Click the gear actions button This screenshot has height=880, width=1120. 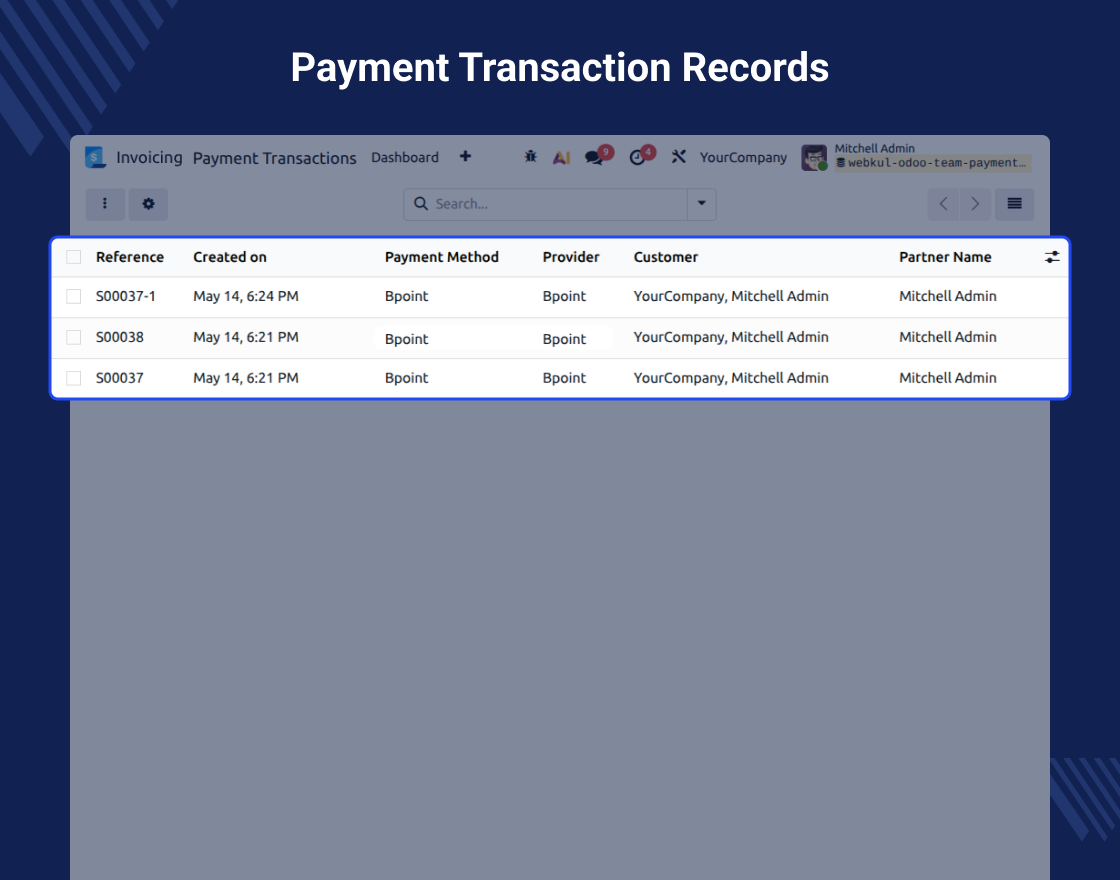point(149,204)
